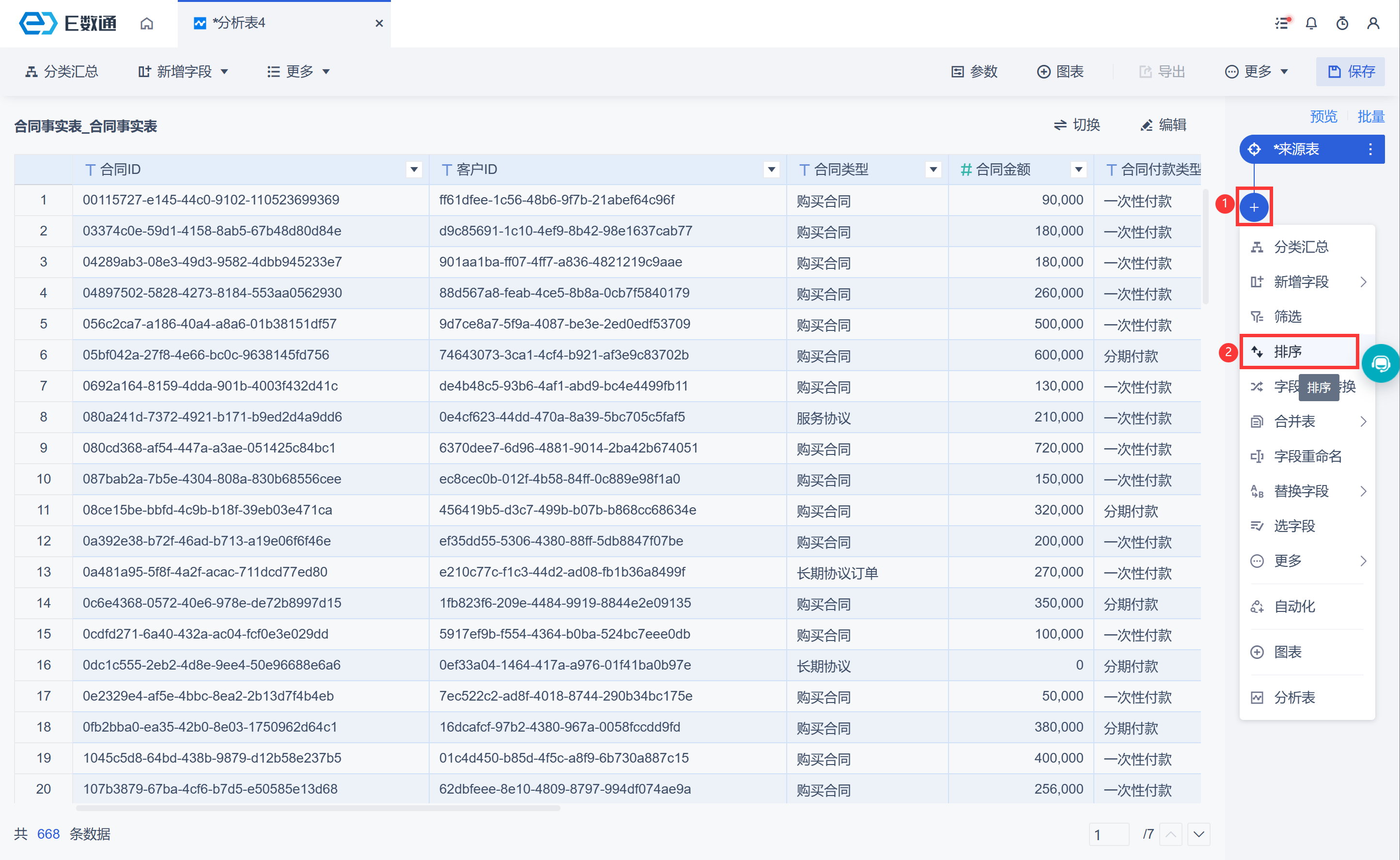This screenshot has height=860, width=1400.
Task: Click the three-dot menu on 来源表 node
Action: click(x=1370, y=149)
